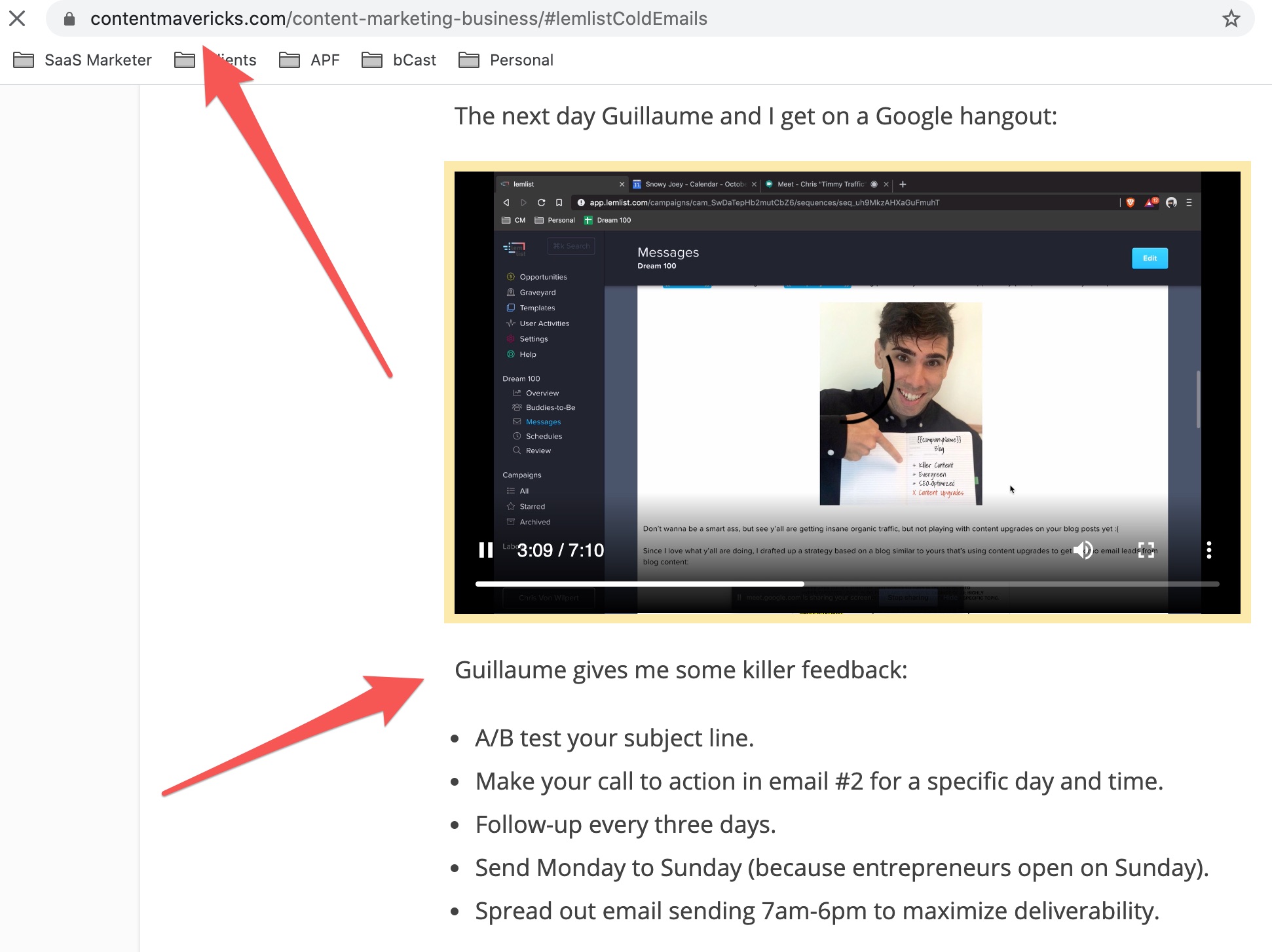
Task: Open hamburger menu in video browser
Action: pos(1189,202)
